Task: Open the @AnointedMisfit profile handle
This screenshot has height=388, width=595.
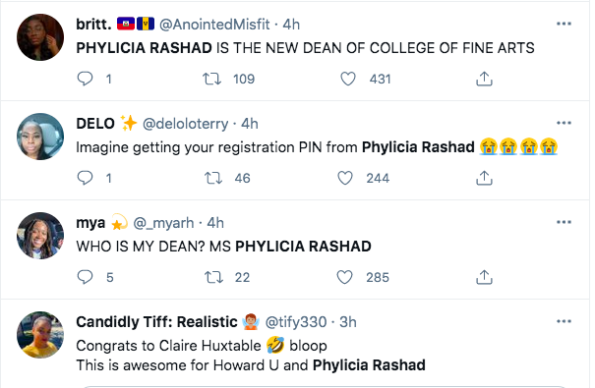Action: (x=214, y=24)
